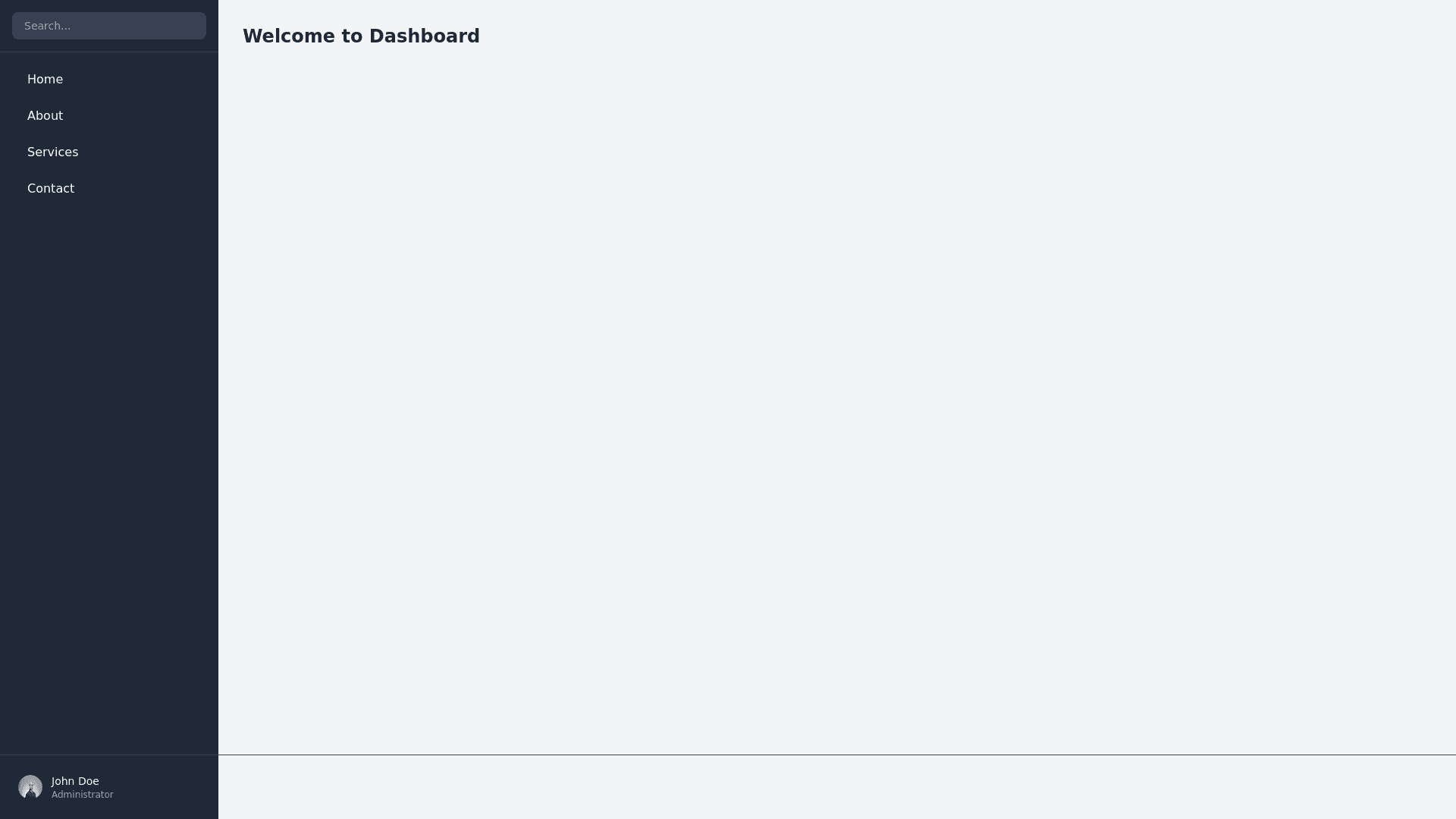Image resolution: width=1456 pixels, height=819 pixels.
Task: Open the John Doe profile name
Action: tap(75, 781)
